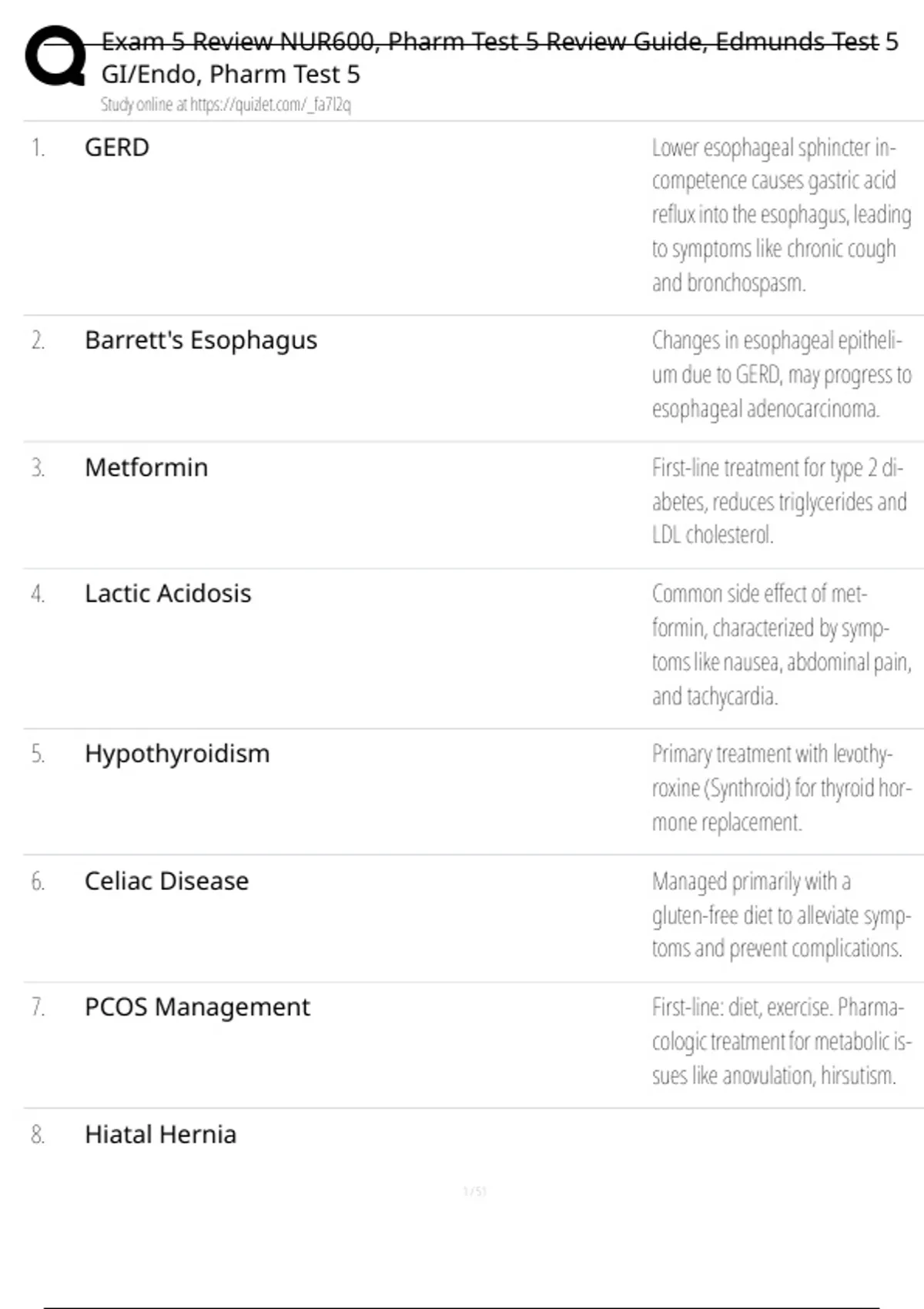
Task: Select the first-line type 2 diabetes definition
Action: pyautogui.click(x=778, y=501)
